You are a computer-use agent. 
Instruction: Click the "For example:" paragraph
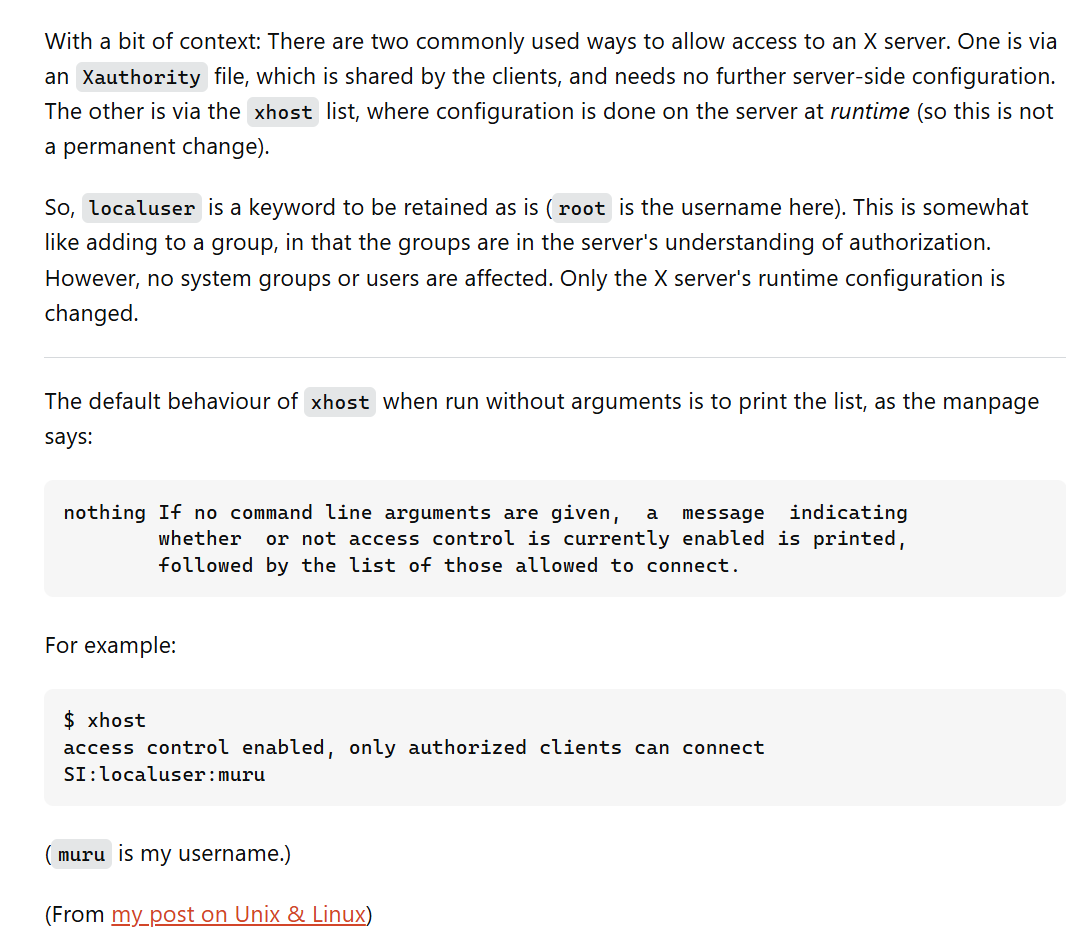(x=110, y=645)
